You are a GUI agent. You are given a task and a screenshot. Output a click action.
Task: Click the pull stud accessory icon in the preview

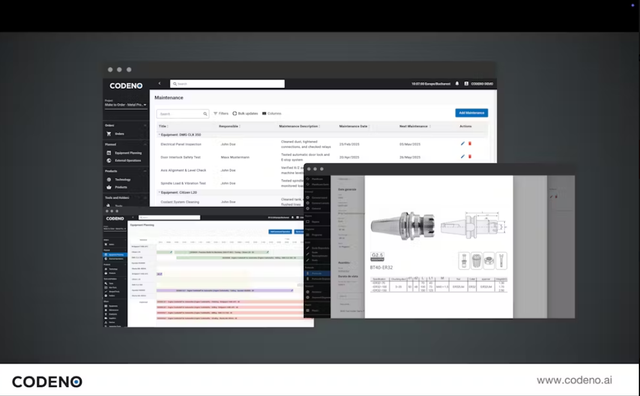(464, 260)
